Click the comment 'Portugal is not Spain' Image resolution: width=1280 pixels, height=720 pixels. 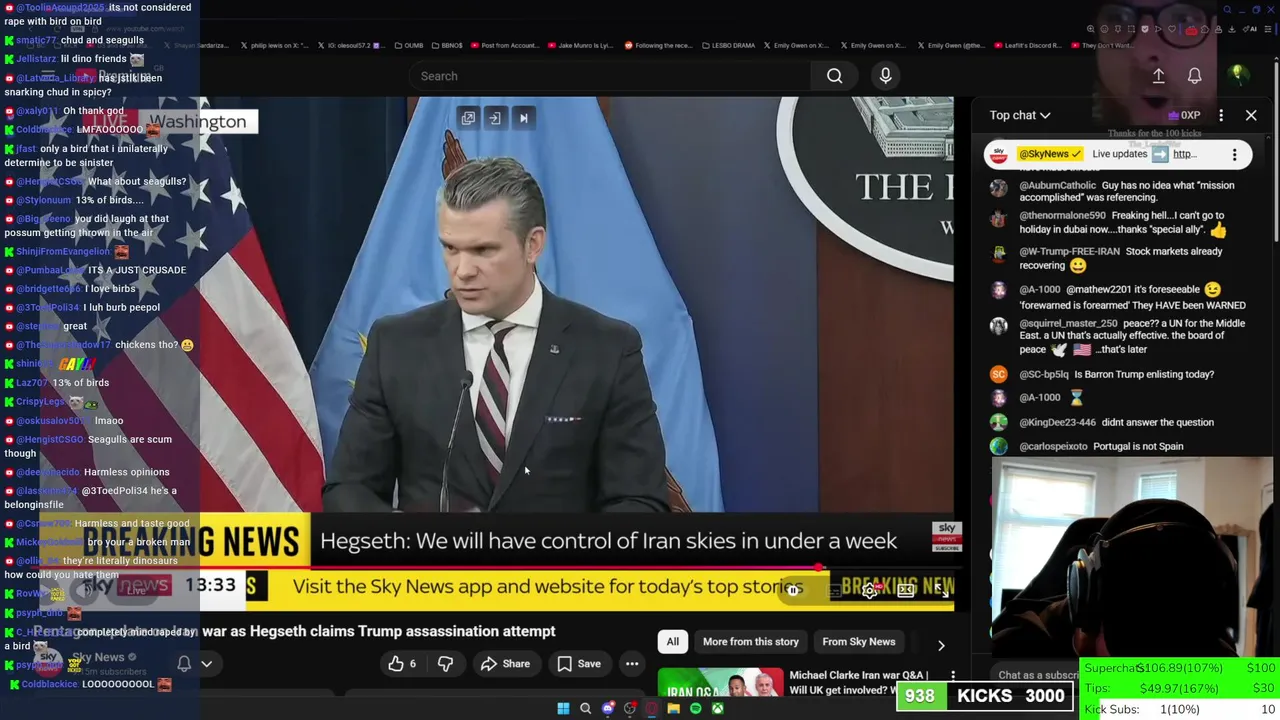[1138, 447]
